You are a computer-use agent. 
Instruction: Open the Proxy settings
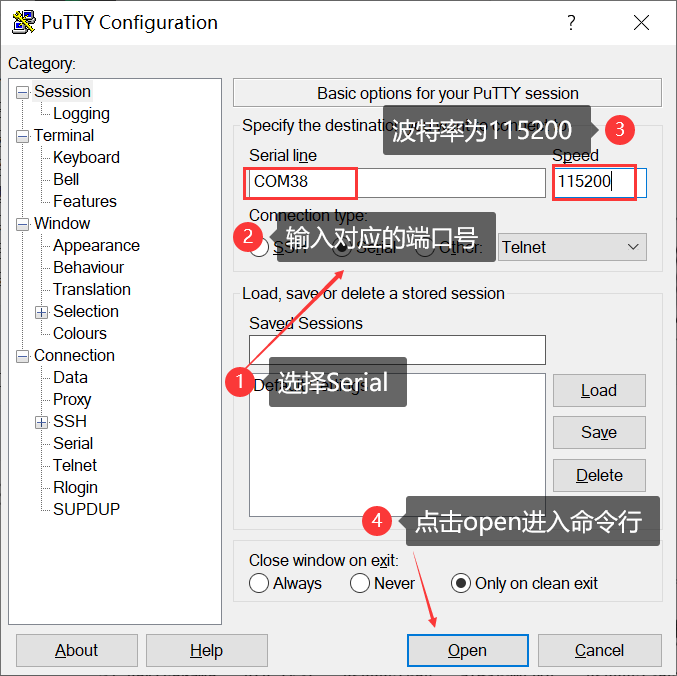(72, 400)
